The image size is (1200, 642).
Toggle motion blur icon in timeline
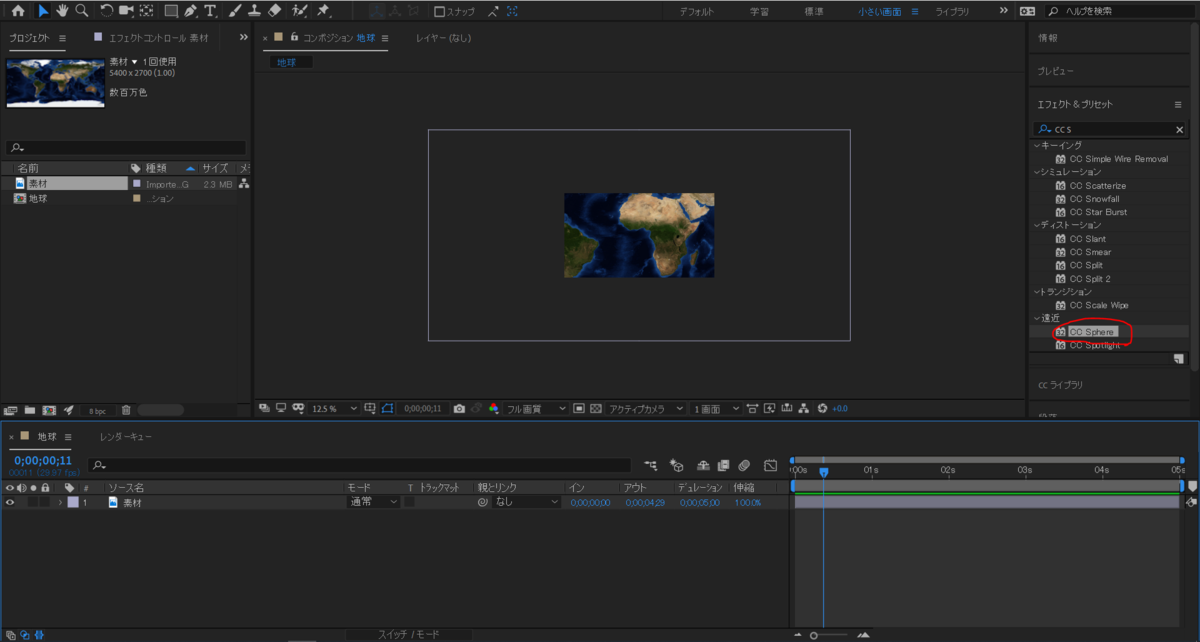745,465
